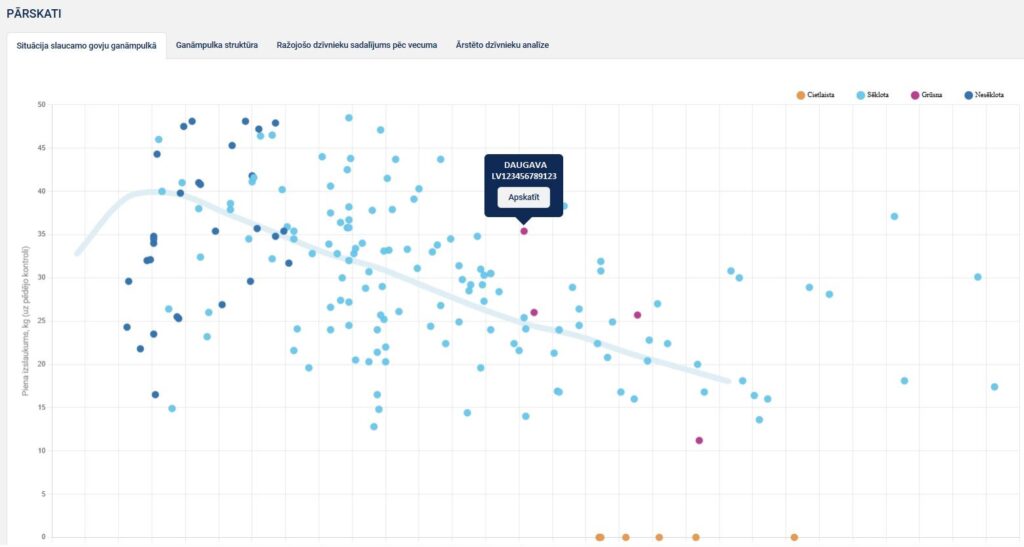This screenshot has height=547, width=1024.
Task: Click the magenta point under the DAUGAVA tooltip
Action: [x=524, y=231]
